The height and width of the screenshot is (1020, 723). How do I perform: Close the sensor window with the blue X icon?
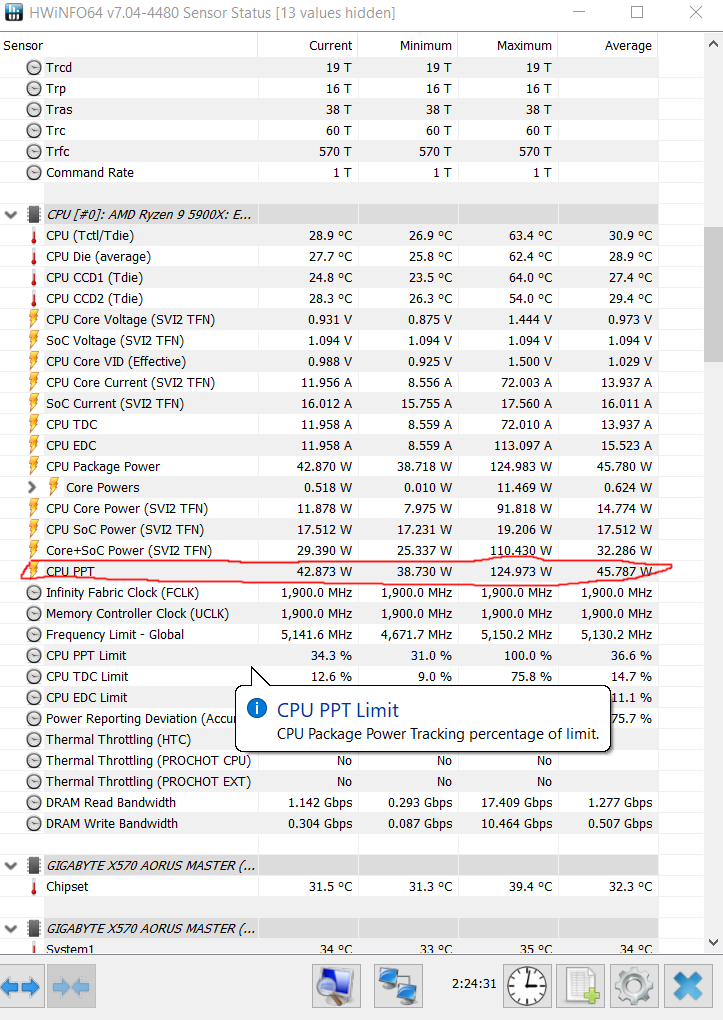point(688,986)
